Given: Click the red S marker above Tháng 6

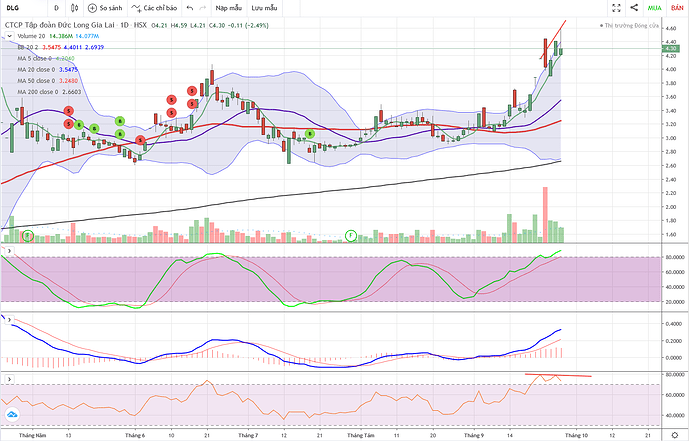Looking at the screenshot, I should [140, 140].
